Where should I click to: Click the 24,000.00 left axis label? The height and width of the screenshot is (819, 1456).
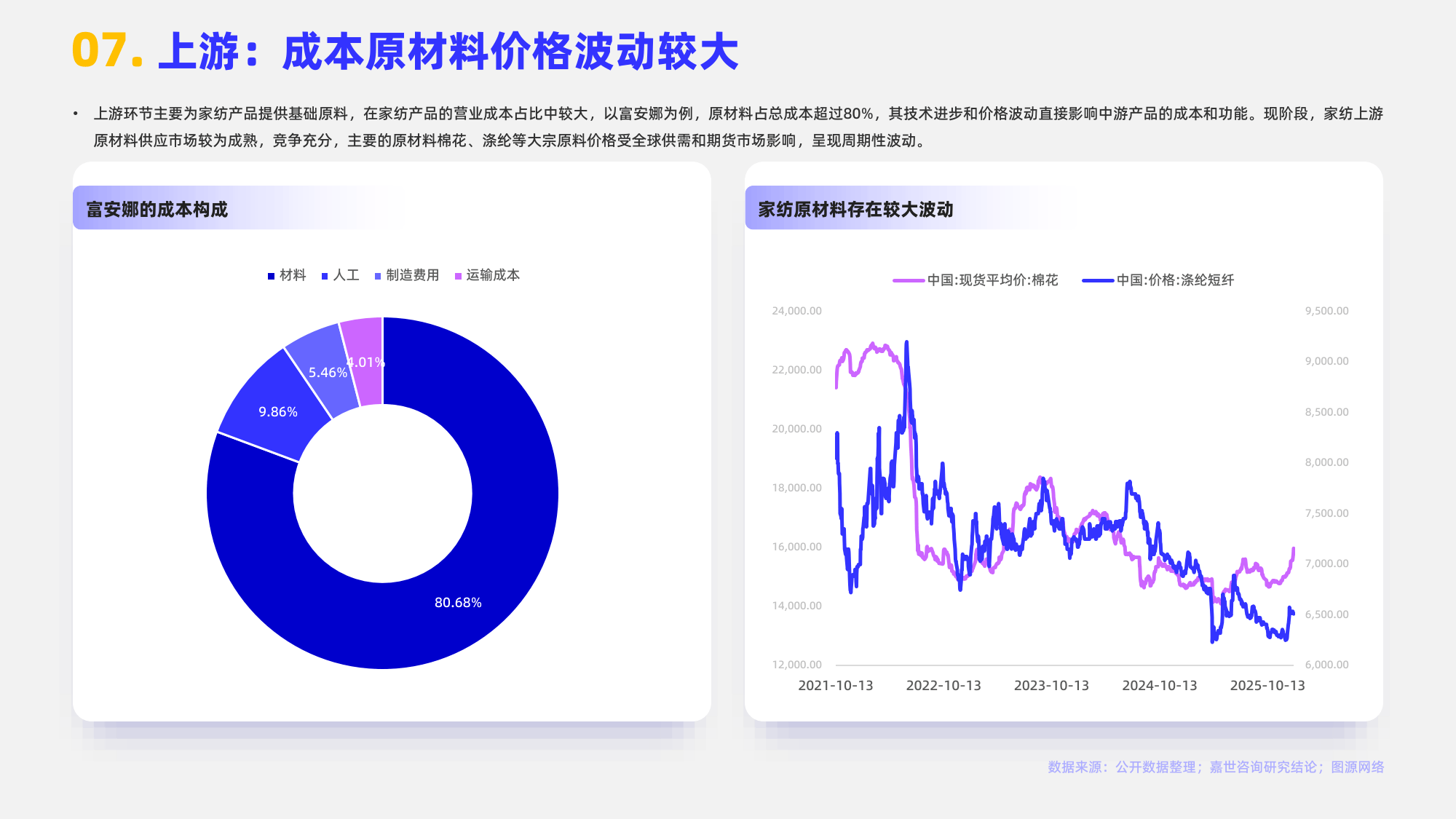[x=796, y=311]
